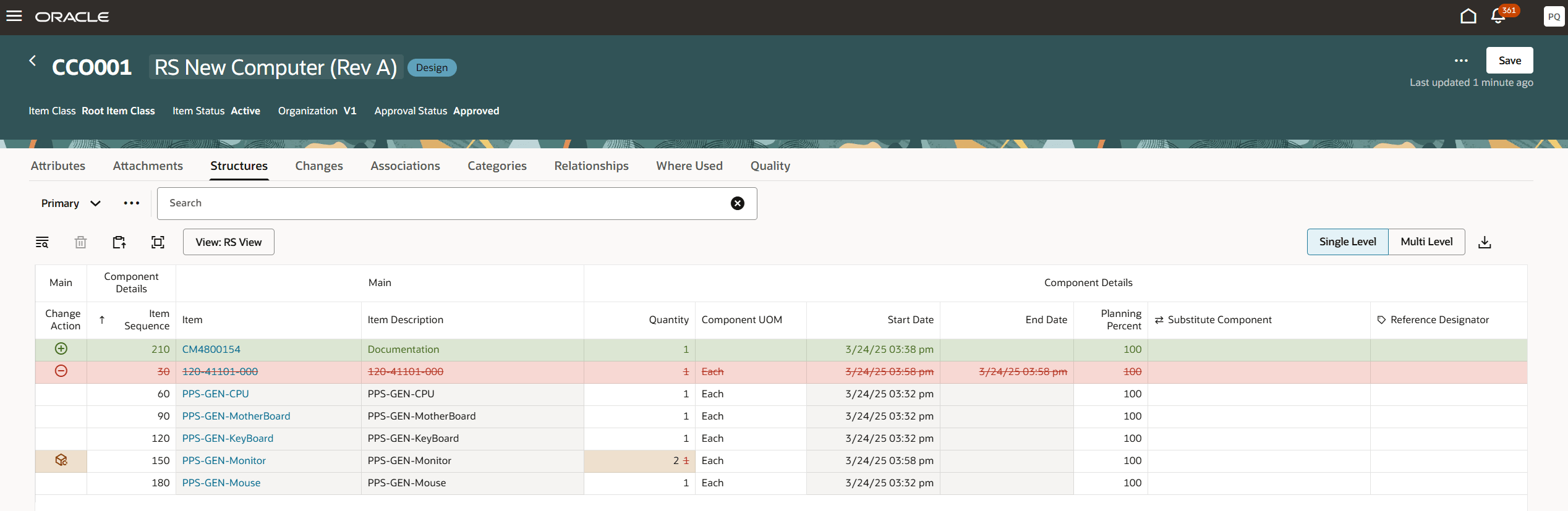Open the struck-through 120-41101-000 item link
This screenshot has height=511, width=1568.
pyautogui.click(x=219, y=371)
